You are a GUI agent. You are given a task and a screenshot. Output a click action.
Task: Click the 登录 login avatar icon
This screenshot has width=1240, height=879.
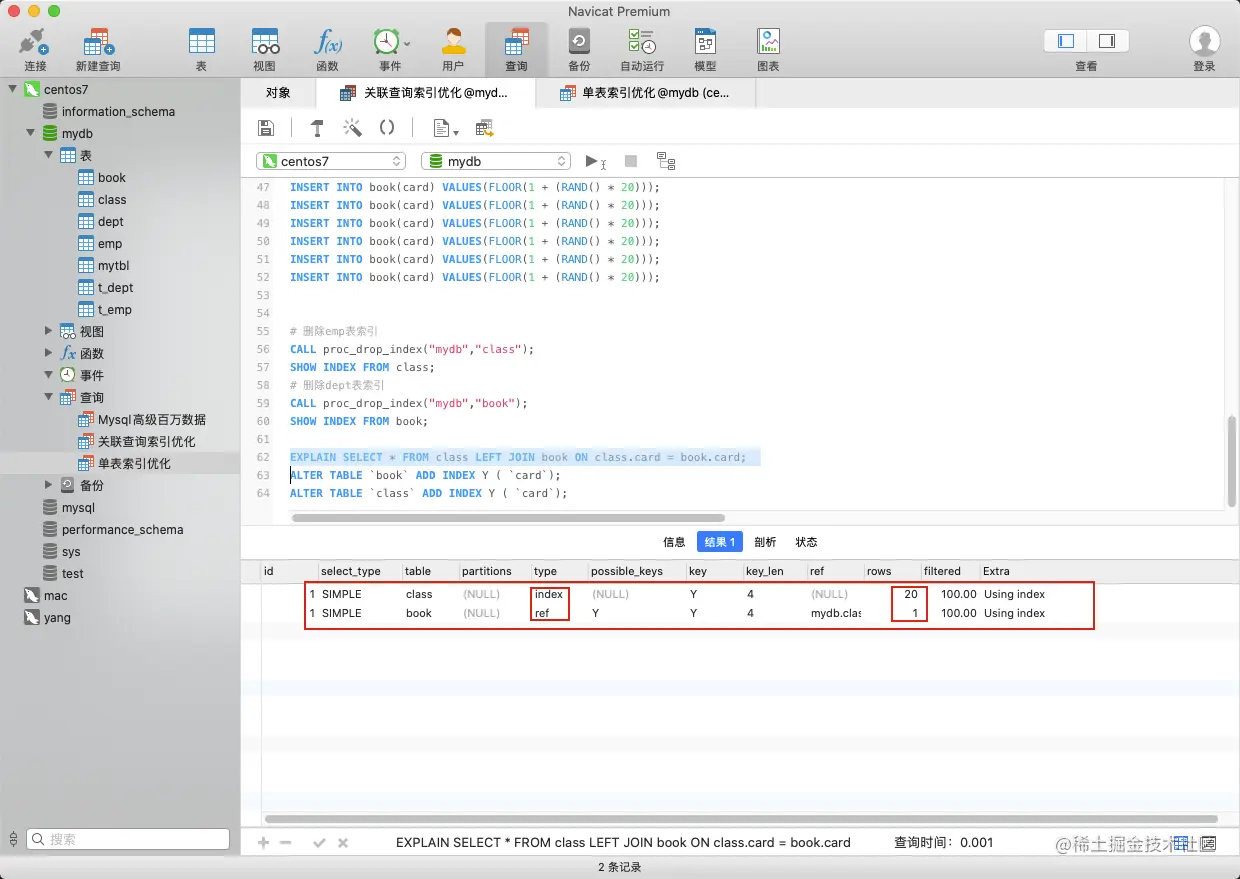(1204, 42)
